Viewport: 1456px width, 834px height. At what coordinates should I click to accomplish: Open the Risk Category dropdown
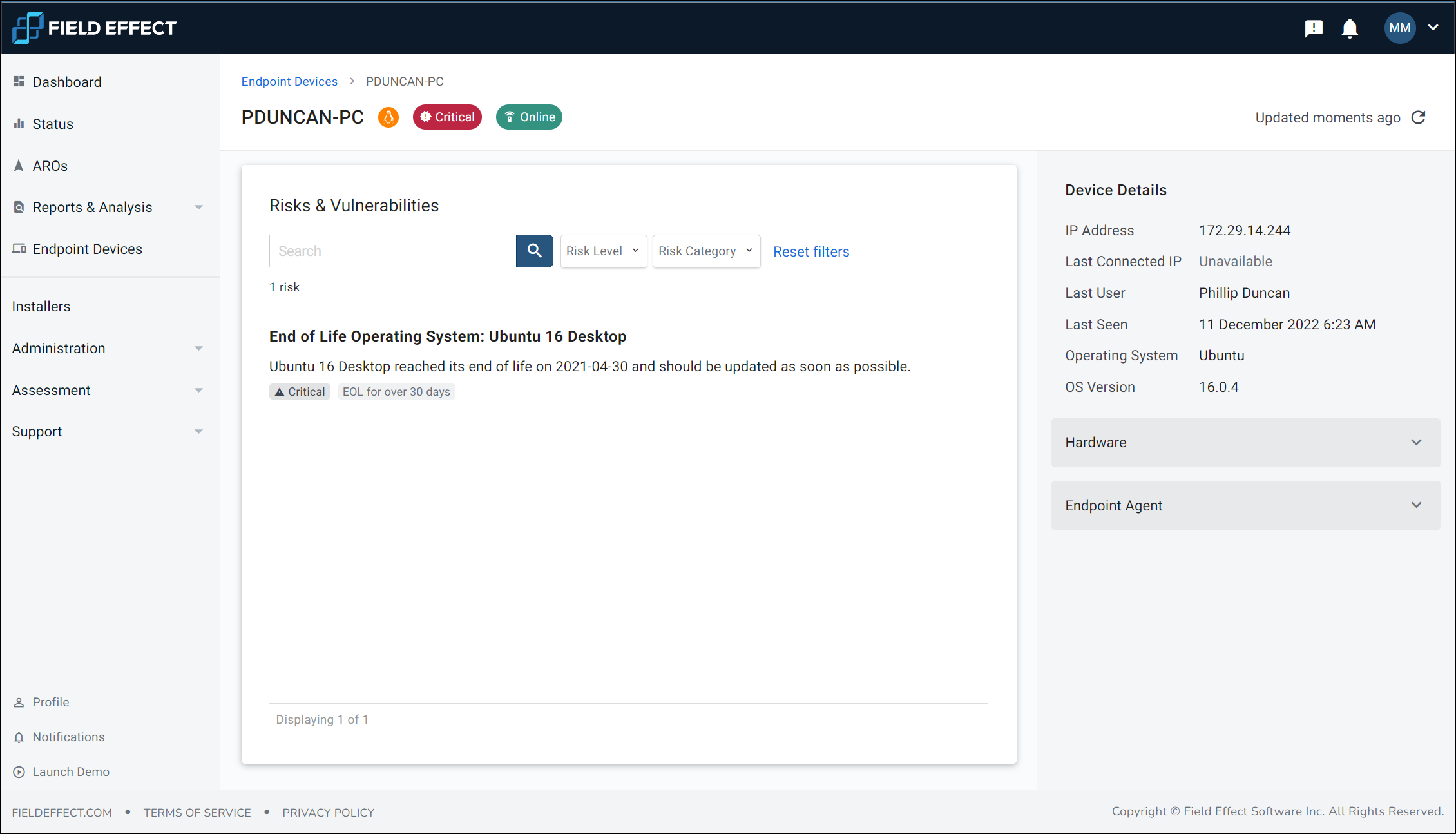[x=706, y=251]
